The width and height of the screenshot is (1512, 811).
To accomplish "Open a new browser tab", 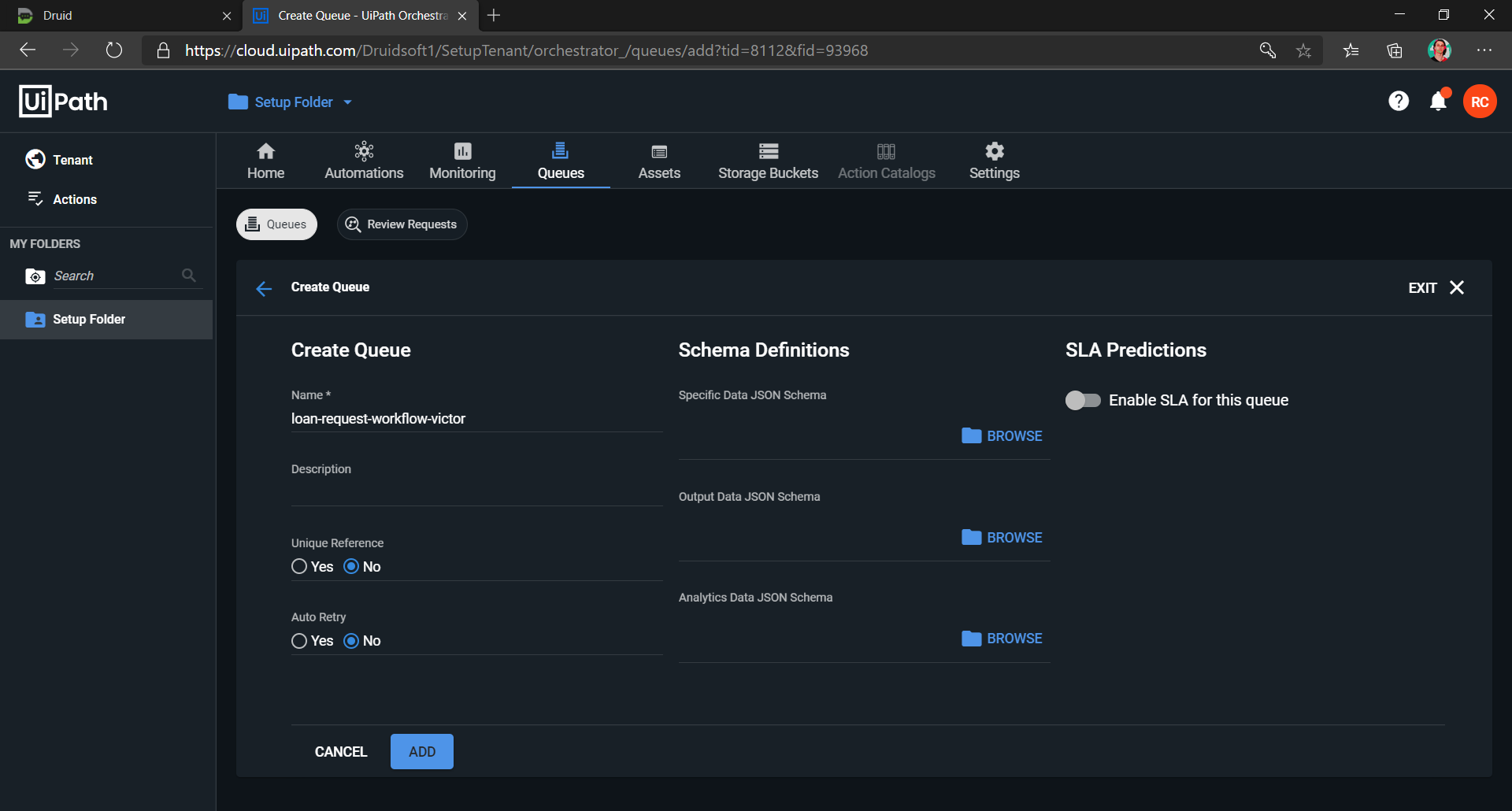I will (494, 15).
